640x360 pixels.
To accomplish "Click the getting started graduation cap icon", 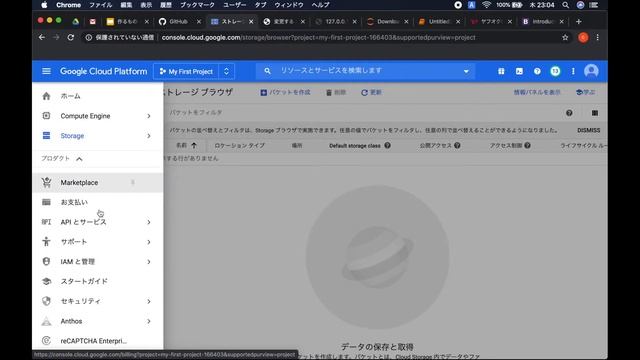I will 46,281.
